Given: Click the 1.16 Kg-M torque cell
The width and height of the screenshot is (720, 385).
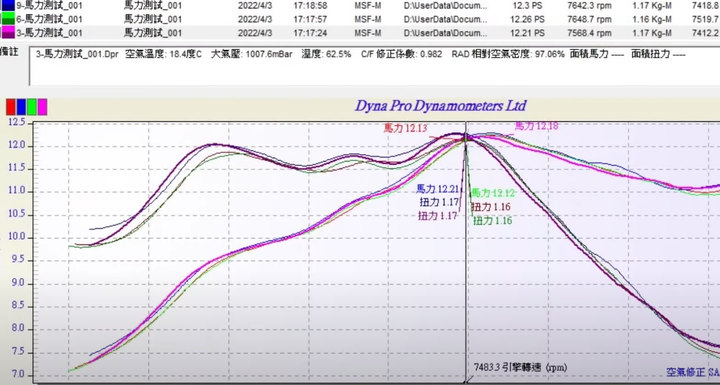Looking at the screenshot, I should pyautogui.click(x=652, y=19).
